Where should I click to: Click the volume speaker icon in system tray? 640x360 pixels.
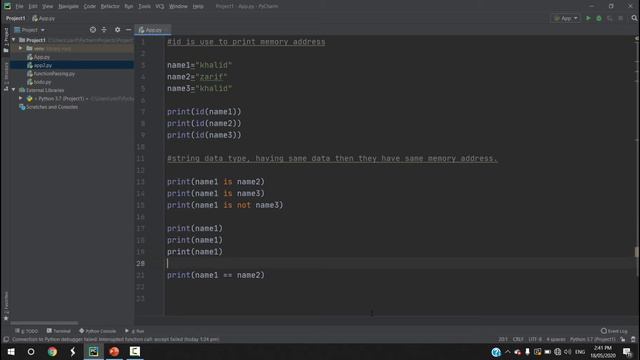point(567,352)
